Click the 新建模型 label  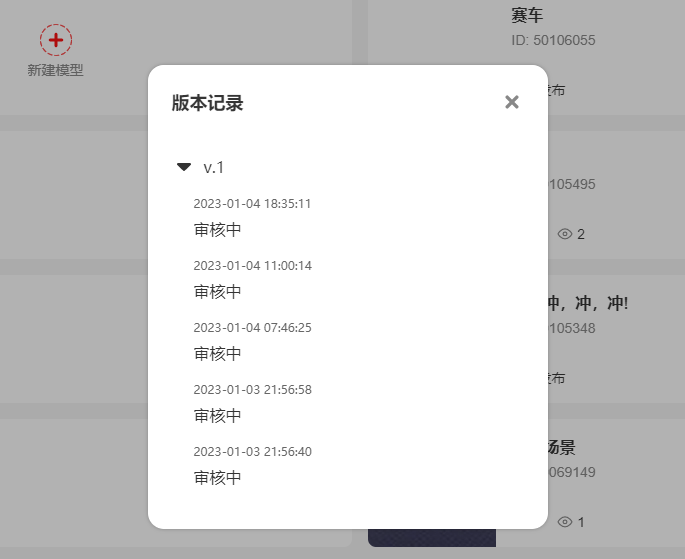(55, 70)
